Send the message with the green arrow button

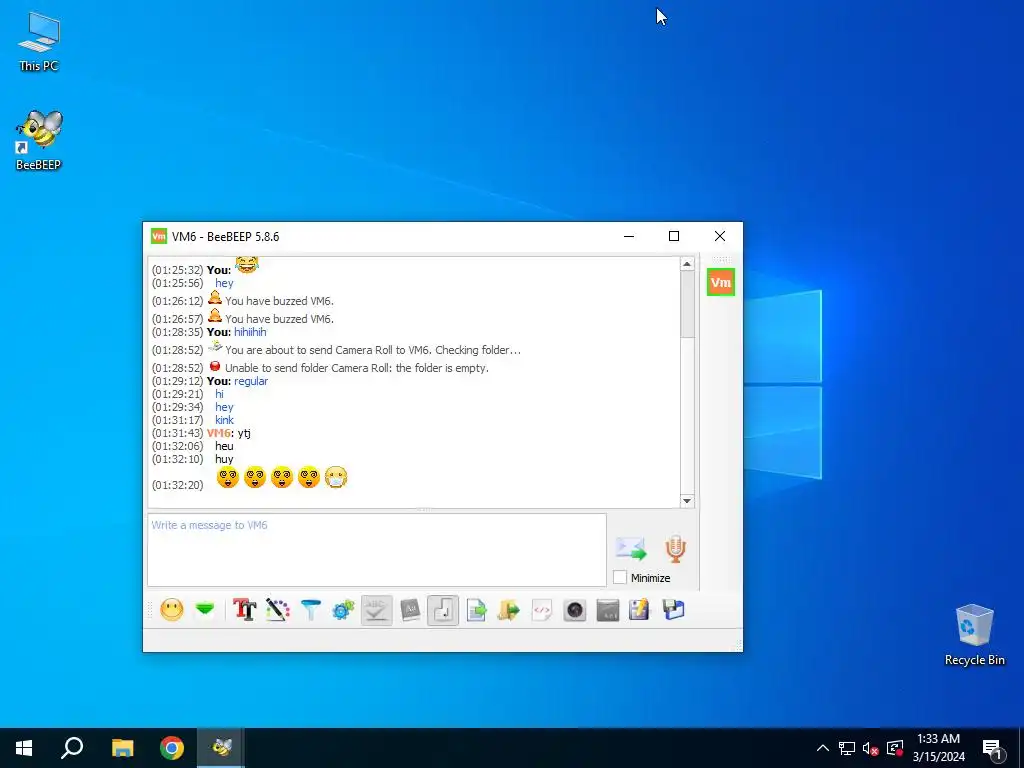[631, 549]
